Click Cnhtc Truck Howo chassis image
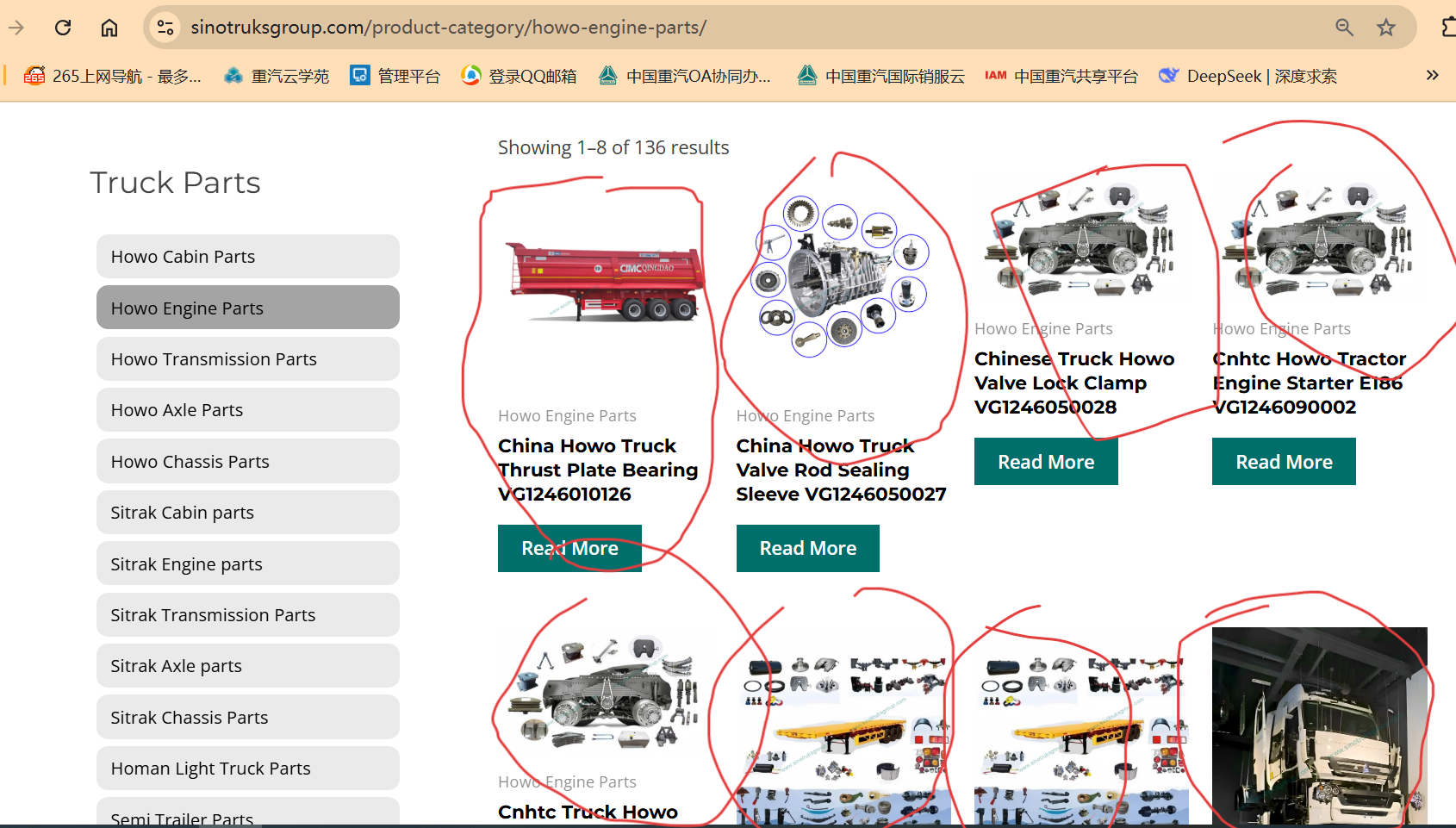Image resolution: width=1456 pixels, height=828 pixels. [604, 694]
